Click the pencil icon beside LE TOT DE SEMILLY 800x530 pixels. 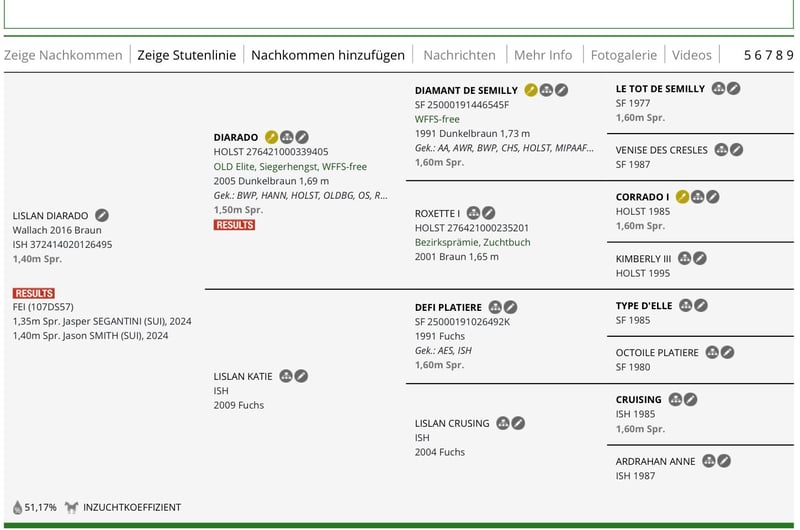tap(734, 89)
